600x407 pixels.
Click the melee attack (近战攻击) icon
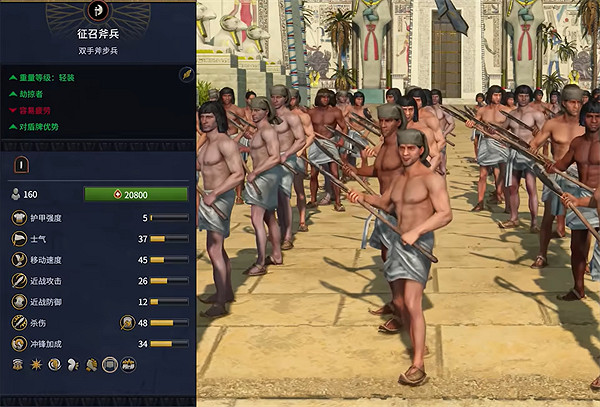point(19,281)
